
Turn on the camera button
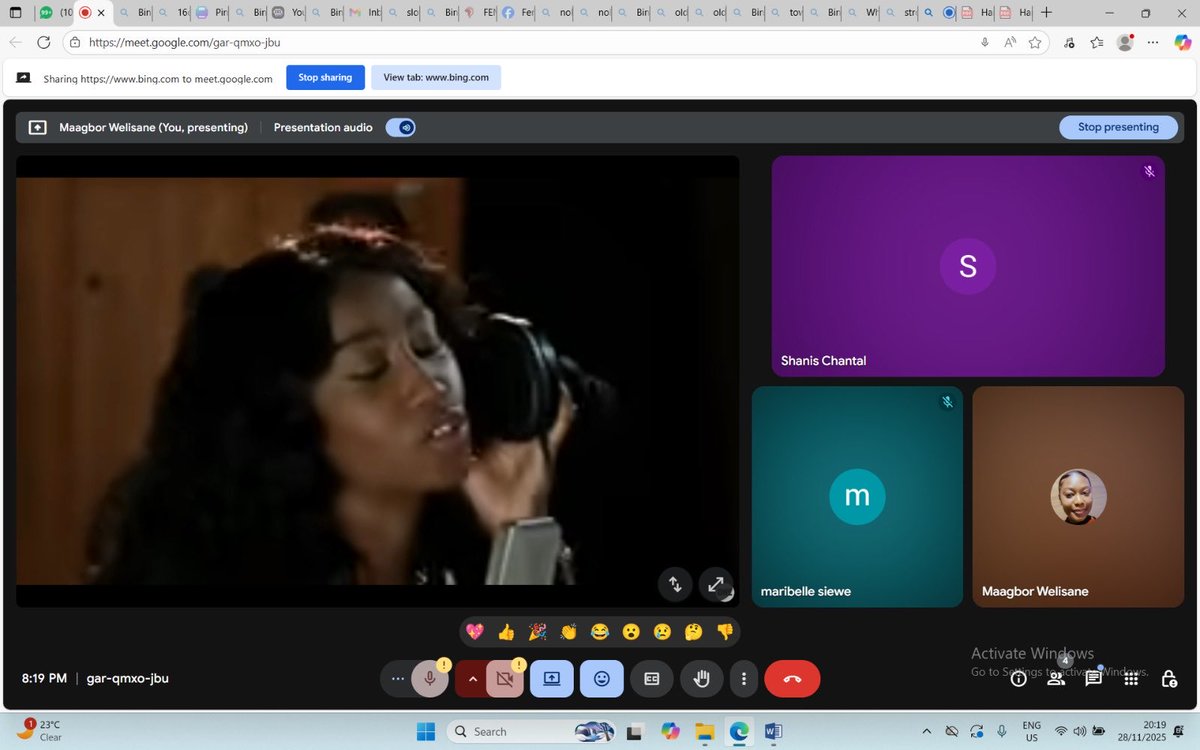[x=504, y=679]
